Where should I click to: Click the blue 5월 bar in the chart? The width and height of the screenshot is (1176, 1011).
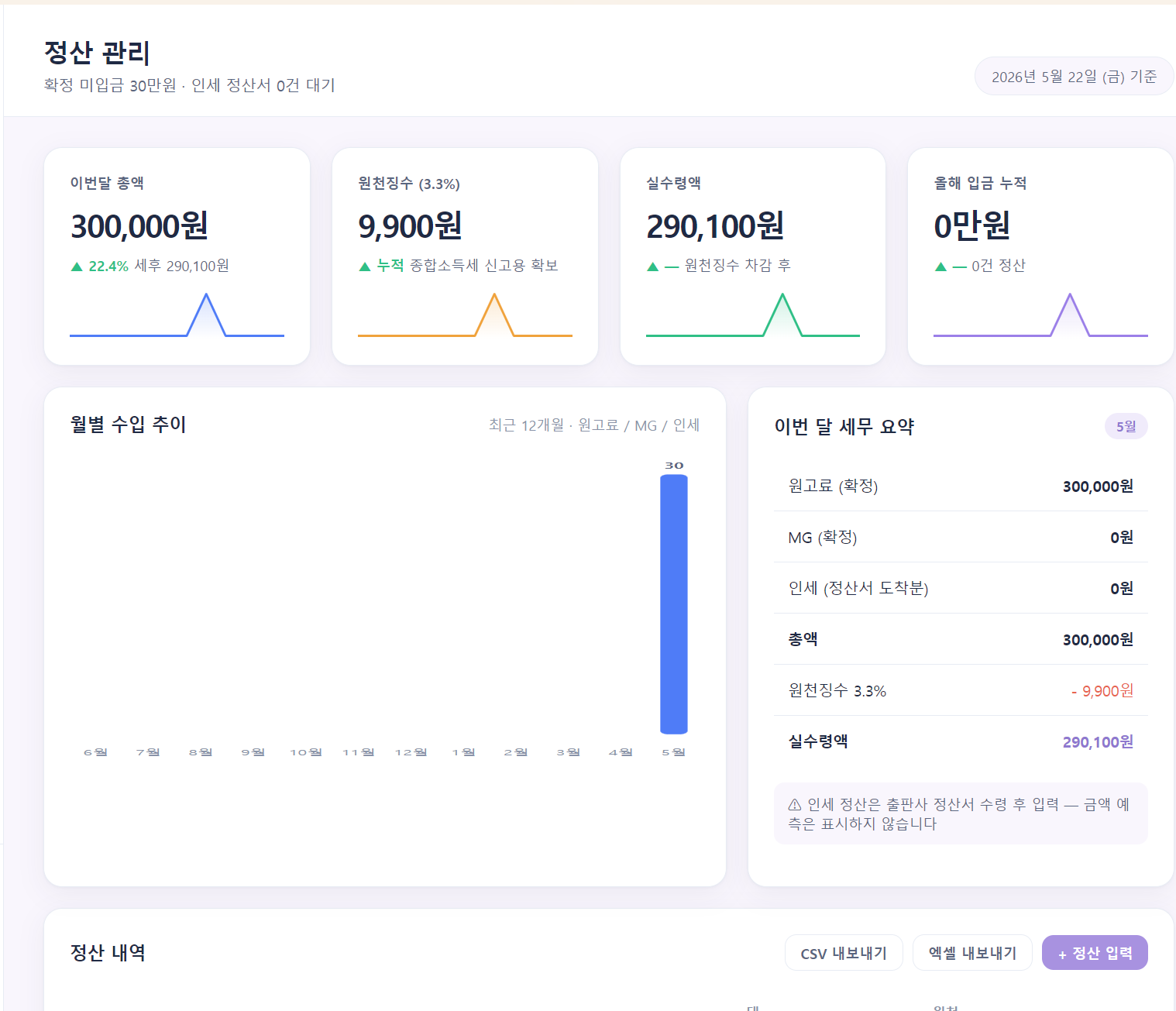click(674, 604)
